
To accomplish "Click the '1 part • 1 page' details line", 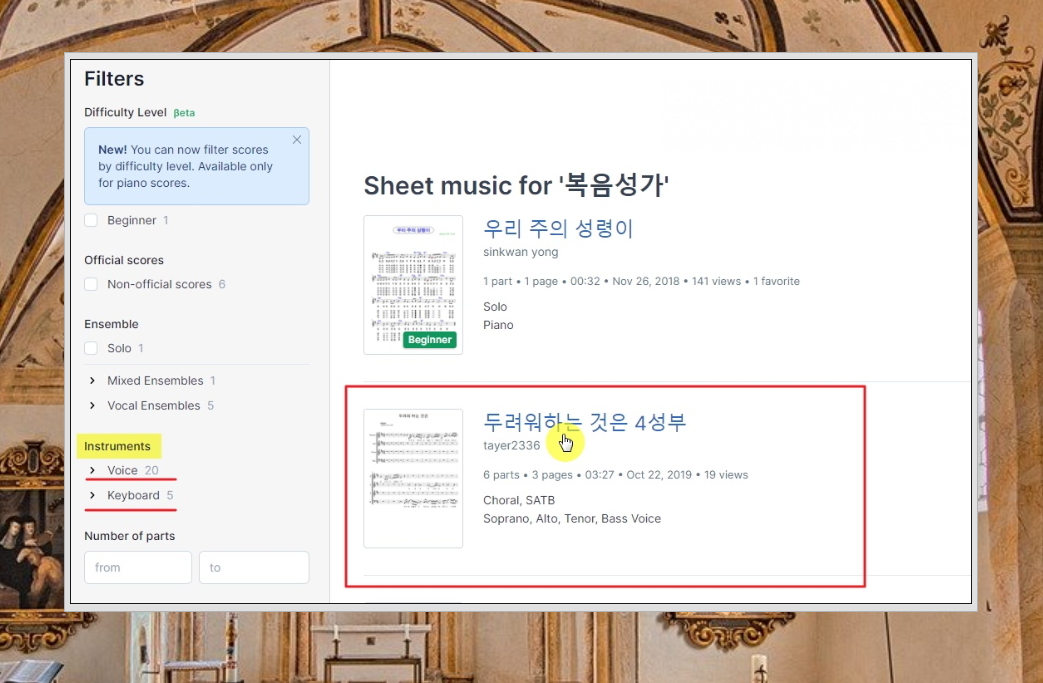I will point(641,281).
